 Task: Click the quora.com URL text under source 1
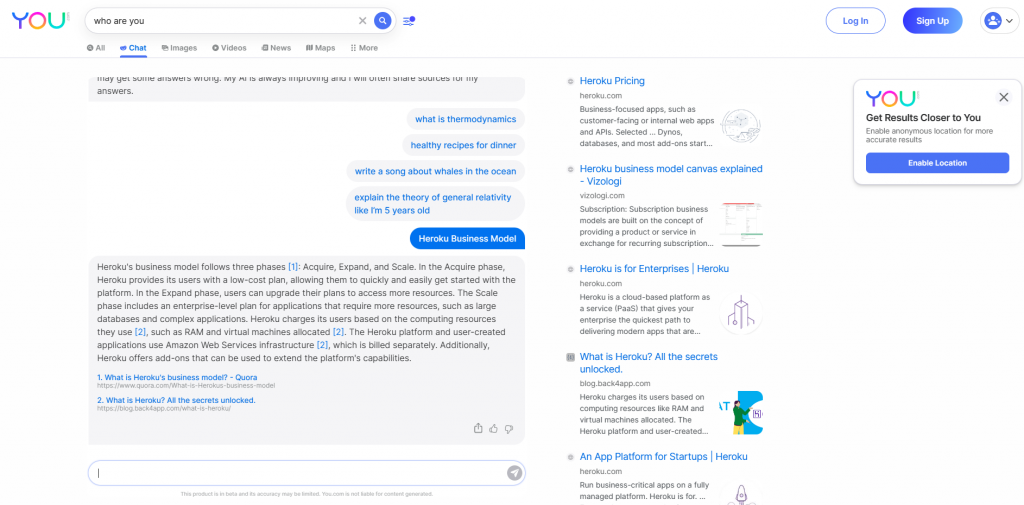pos(186,385)
